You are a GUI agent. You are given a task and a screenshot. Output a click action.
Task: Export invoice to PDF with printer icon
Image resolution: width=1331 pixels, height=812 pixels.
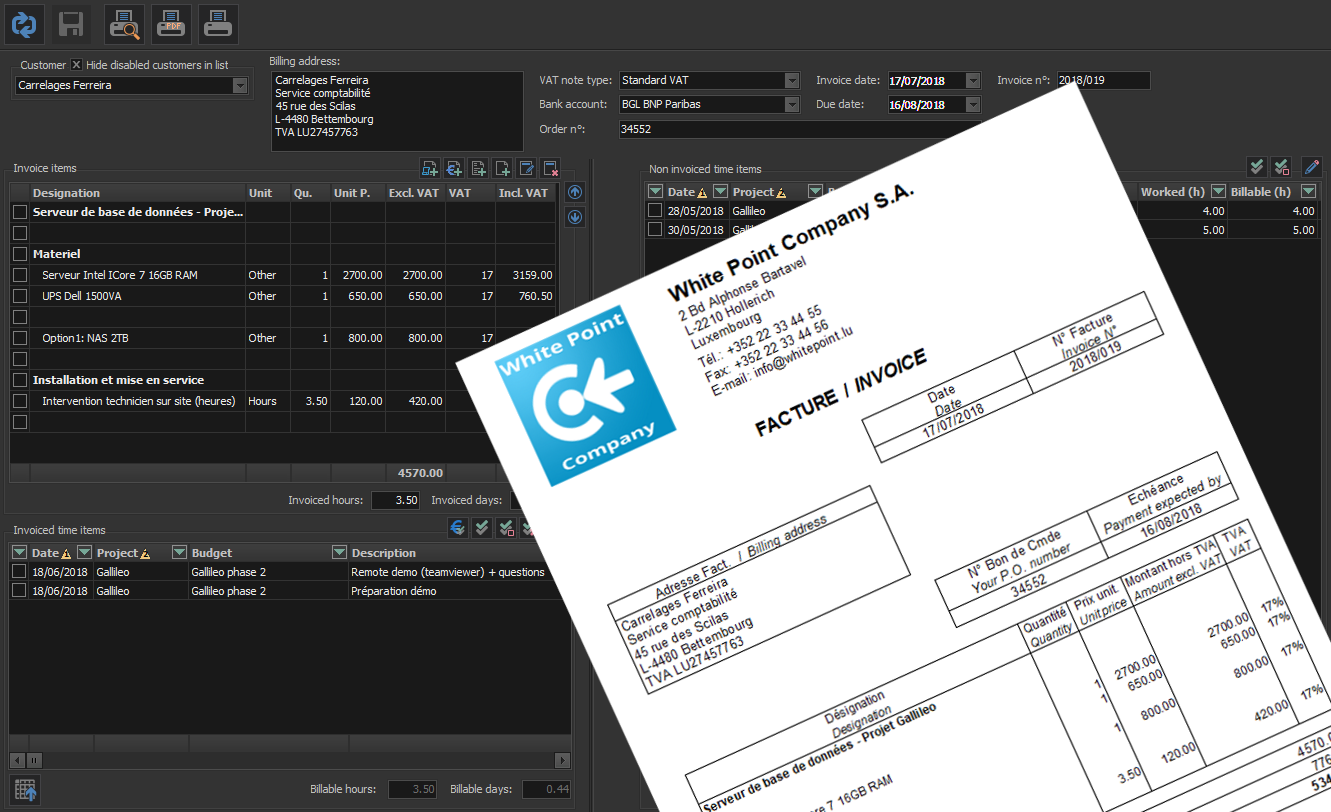click(x=171, y=24)
